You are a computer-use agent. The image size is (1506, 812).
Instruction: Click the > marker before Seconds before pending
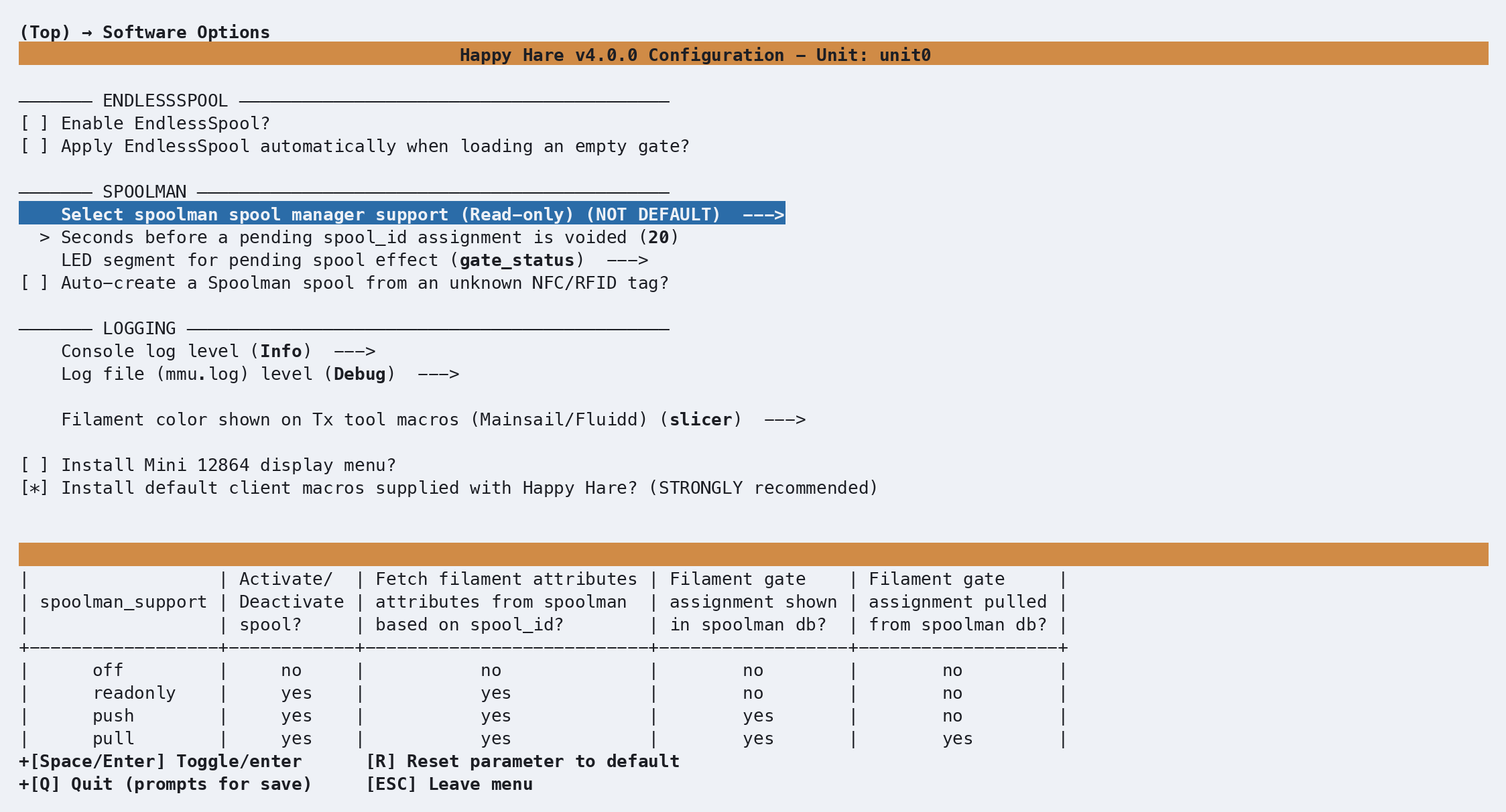coord(45,238)
